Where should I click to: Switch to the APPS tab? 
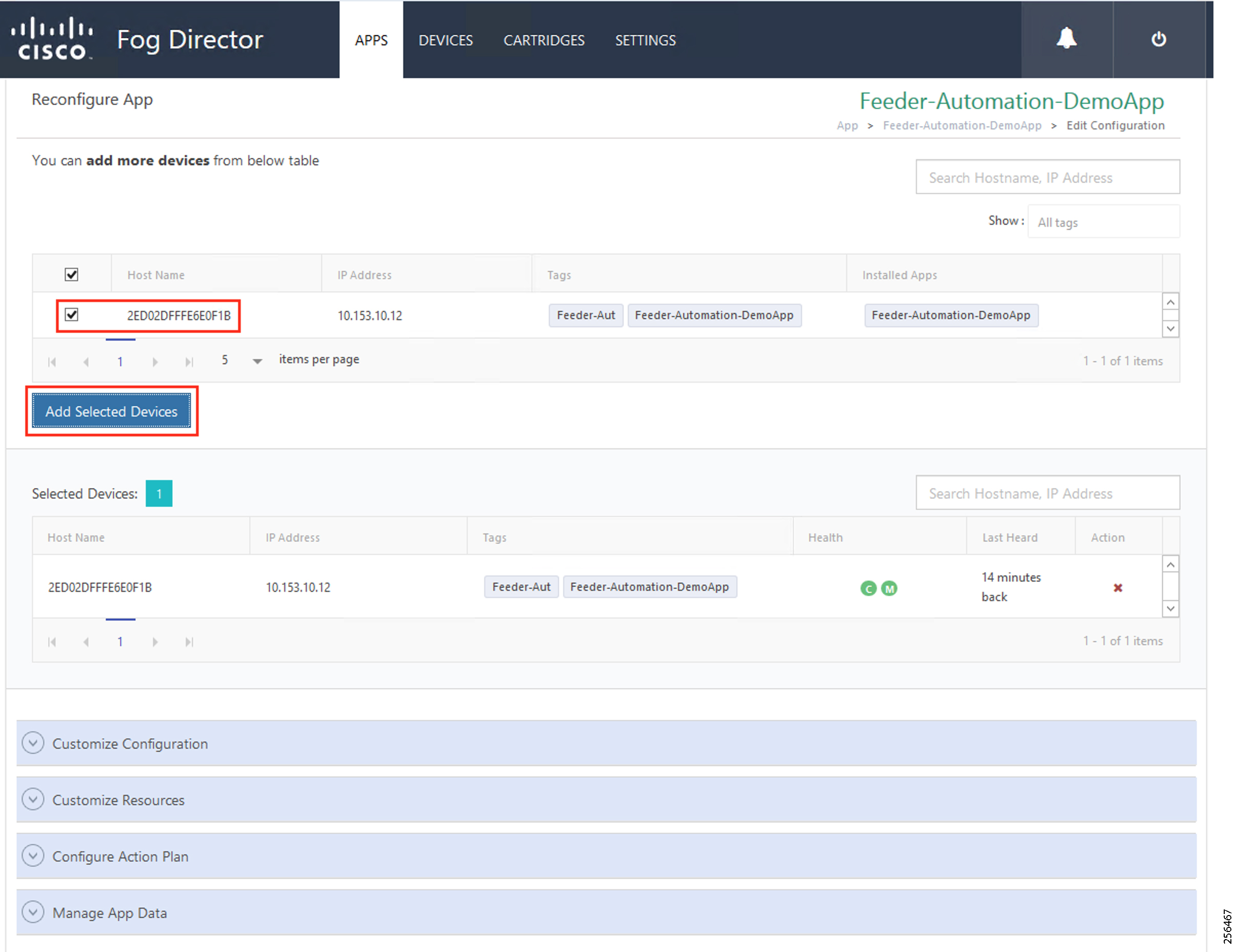point(371,40)
